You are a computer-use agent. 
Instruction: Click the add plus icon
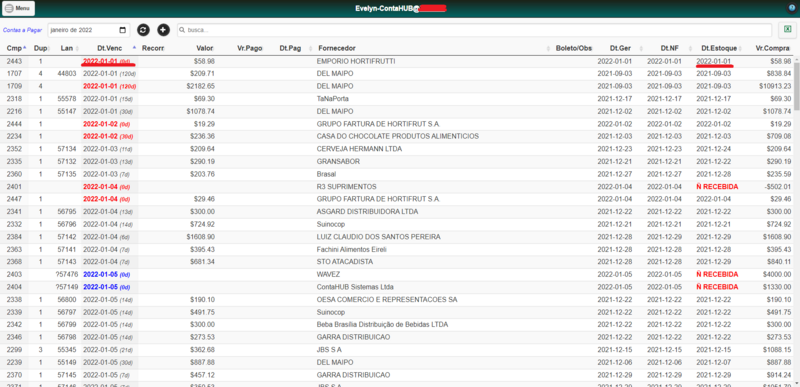[x=163, y=30]
